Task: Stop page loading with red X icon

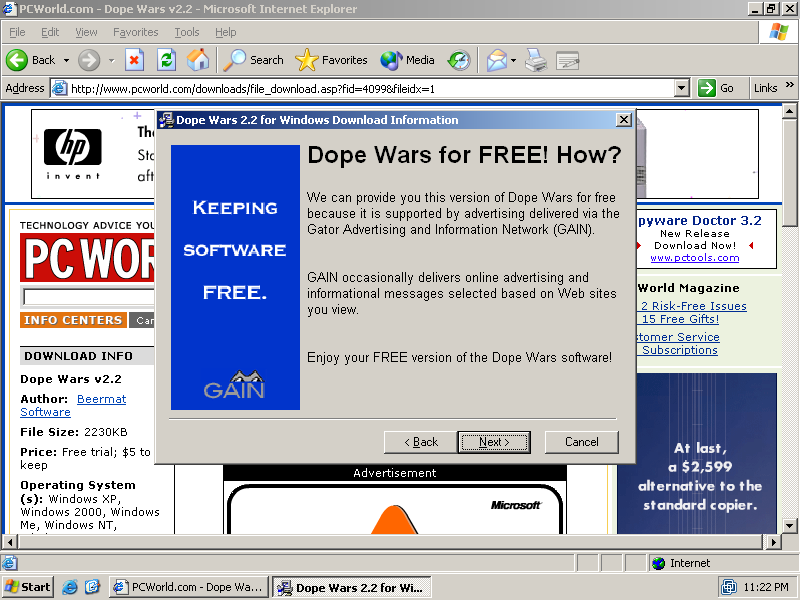Action: coord(134,60)
